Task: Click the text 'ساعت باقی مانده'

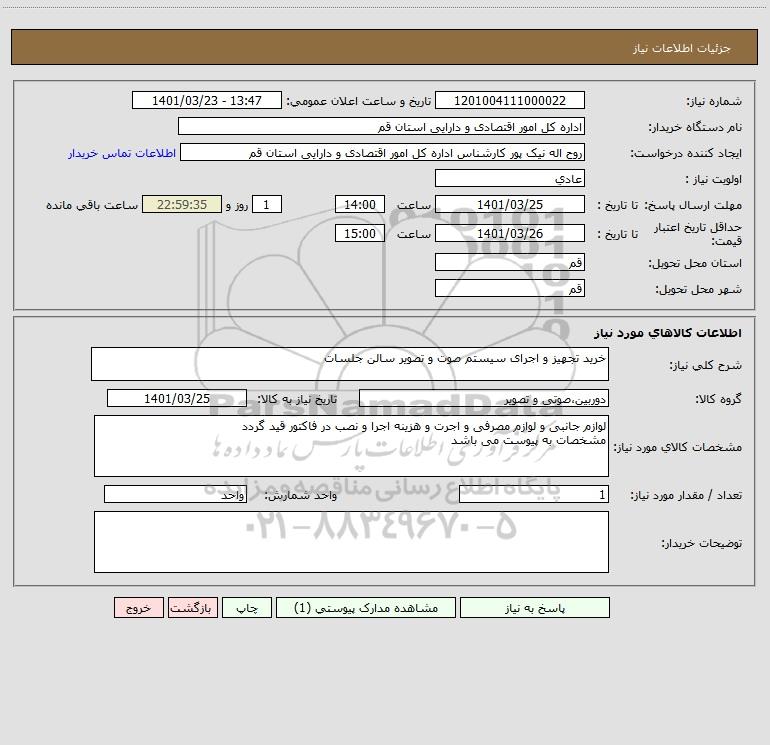Action: tap(92, 205)
